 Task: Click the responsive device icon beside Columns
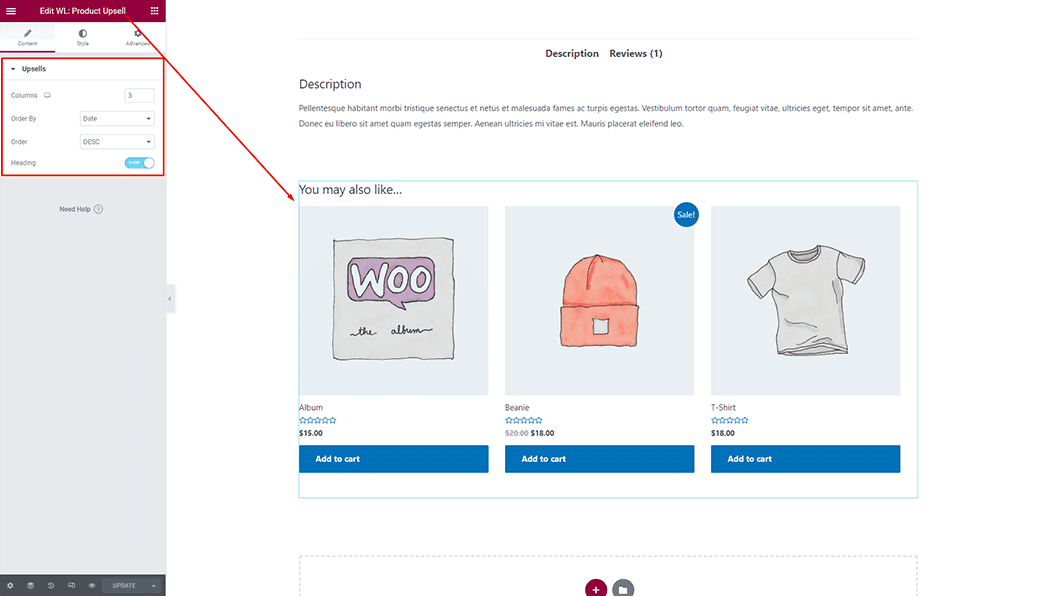(x=47, y=95)
